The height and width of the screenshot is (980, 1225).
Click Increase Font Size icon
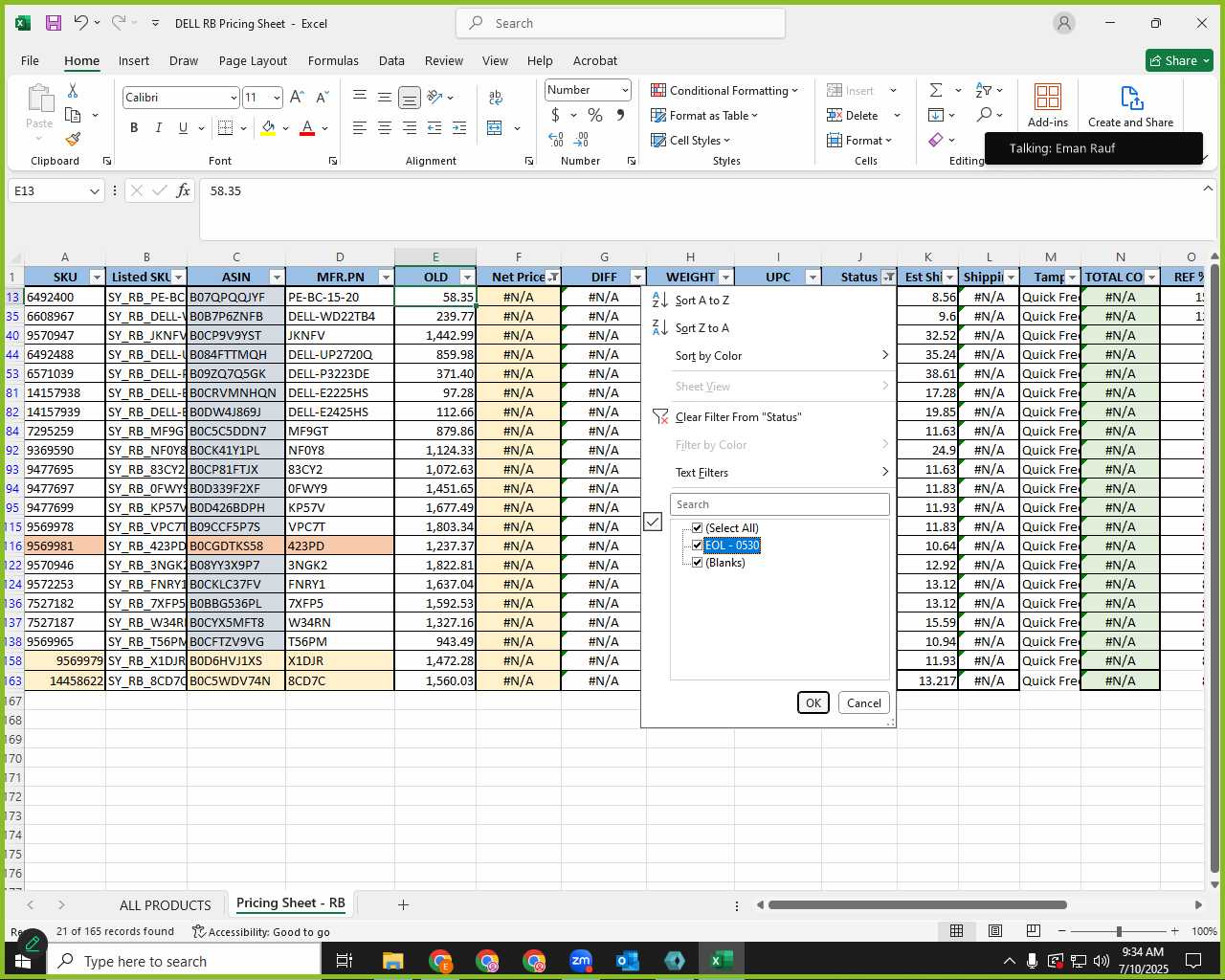click(297, 97)
